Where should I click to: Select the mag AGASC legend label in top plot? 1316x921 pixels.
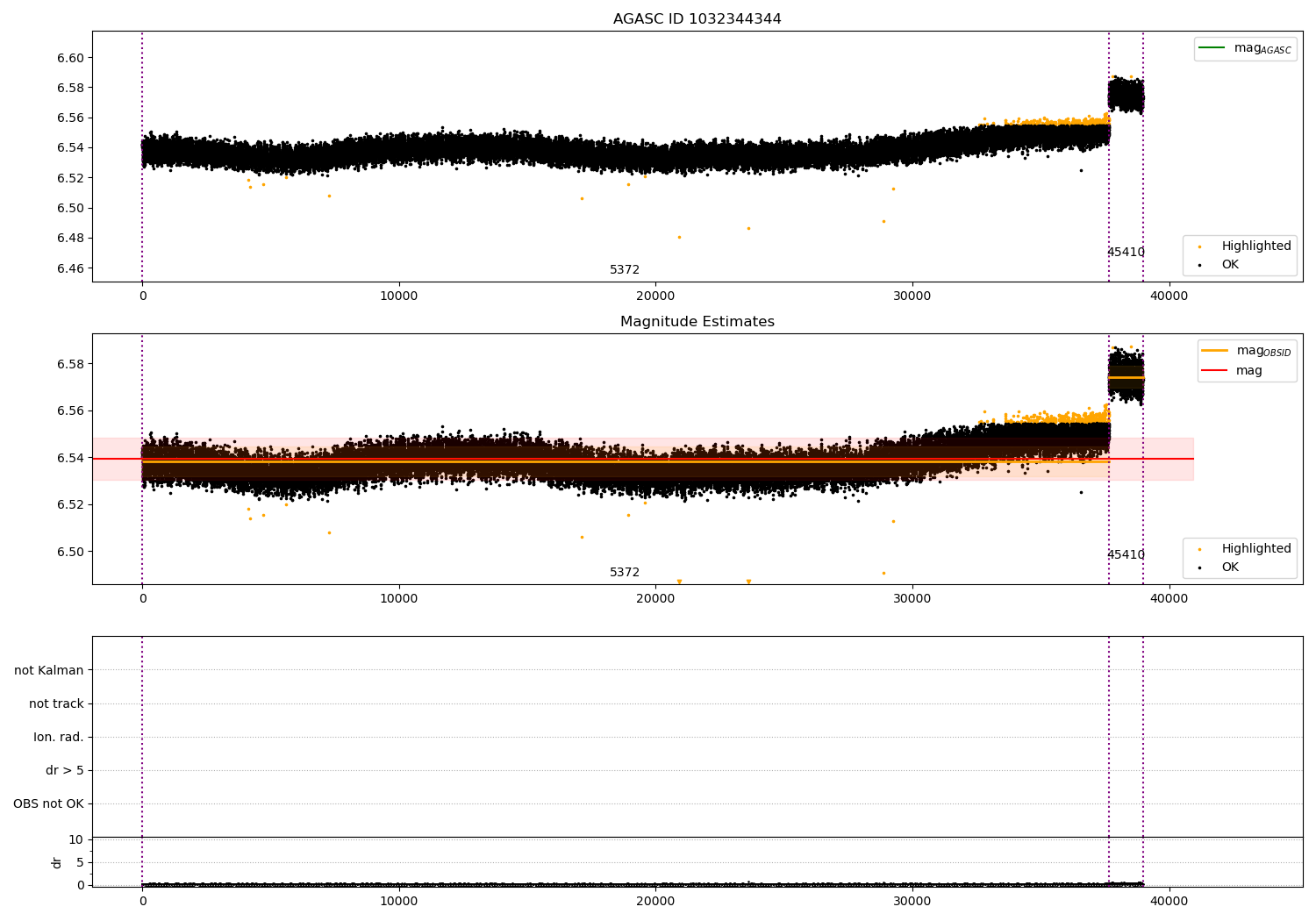point(1262,48)
